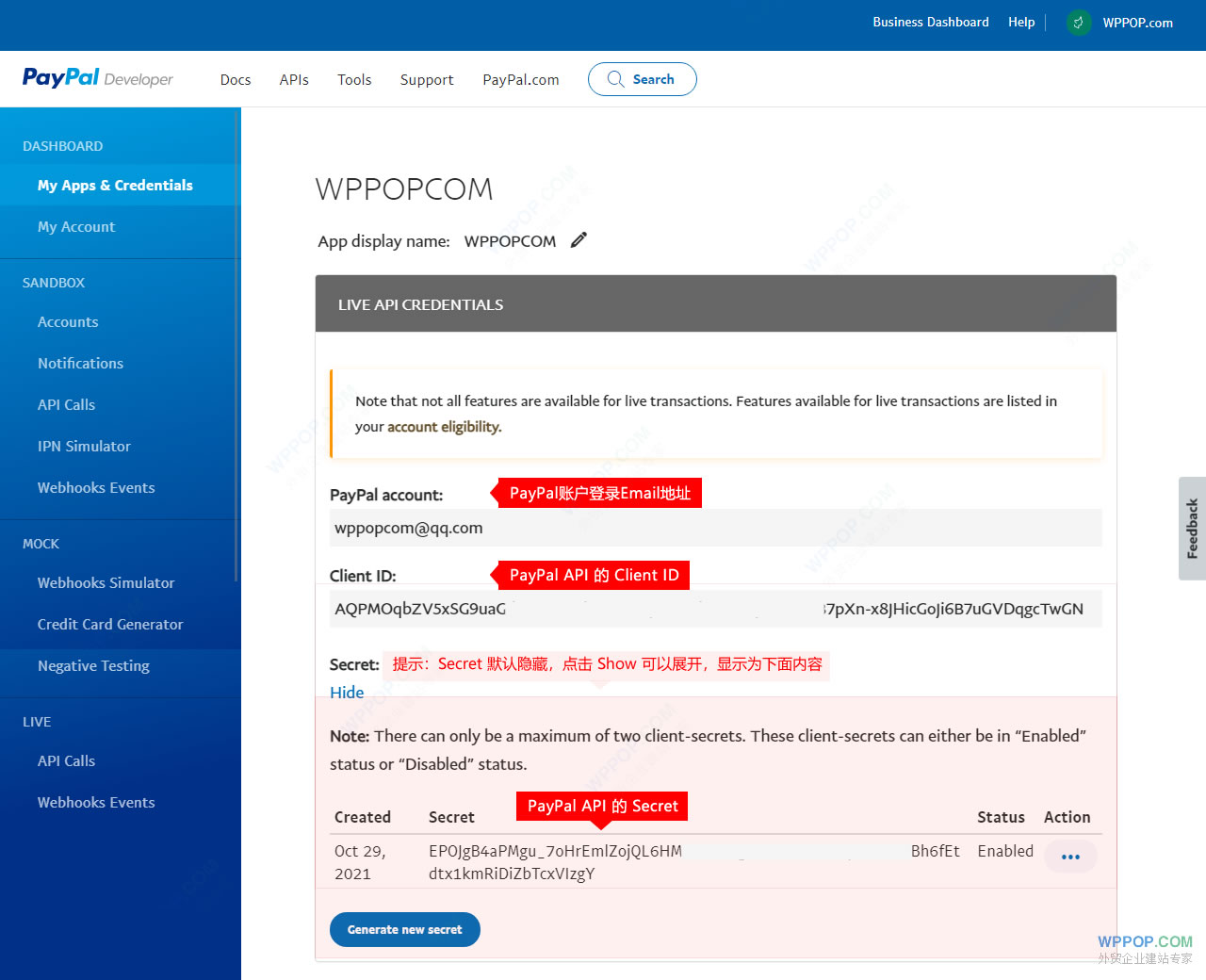
Task: Click the MOCK section label
Action: pyautogui.click(x=41, y=544)
